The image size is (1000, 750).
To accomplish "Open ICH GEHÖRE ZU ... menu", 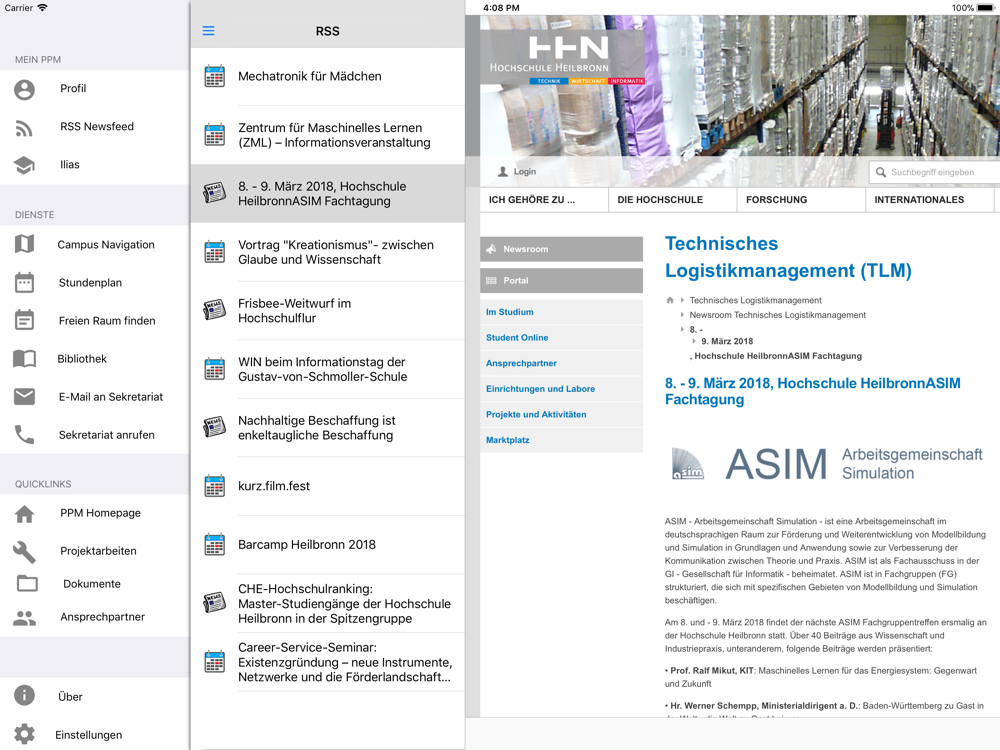I will (x=544, y=200).
